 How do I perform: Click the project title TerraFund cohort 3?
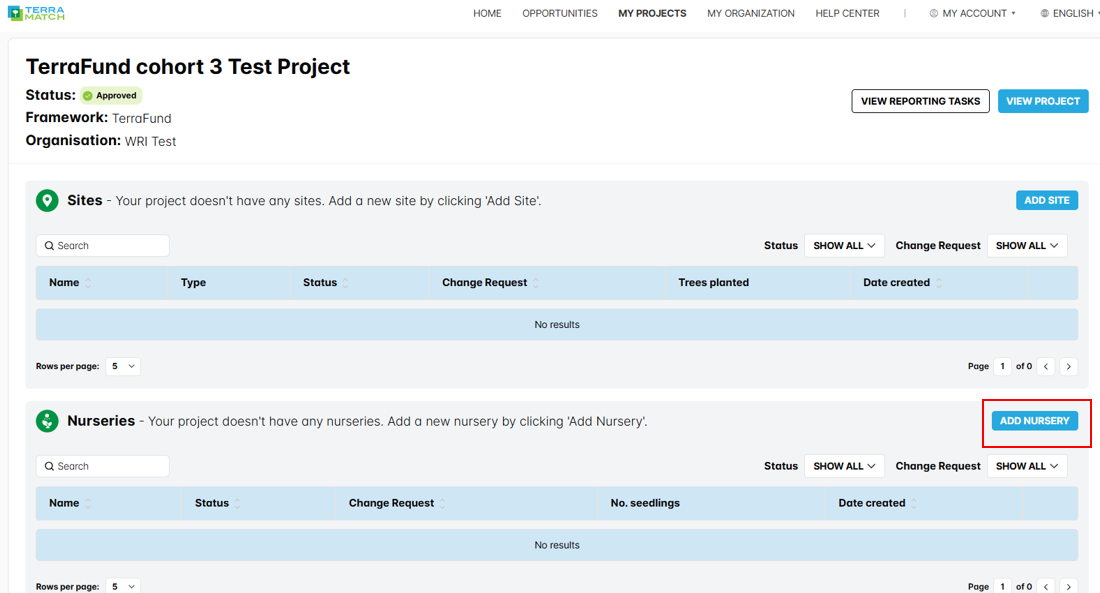(188, 67)
